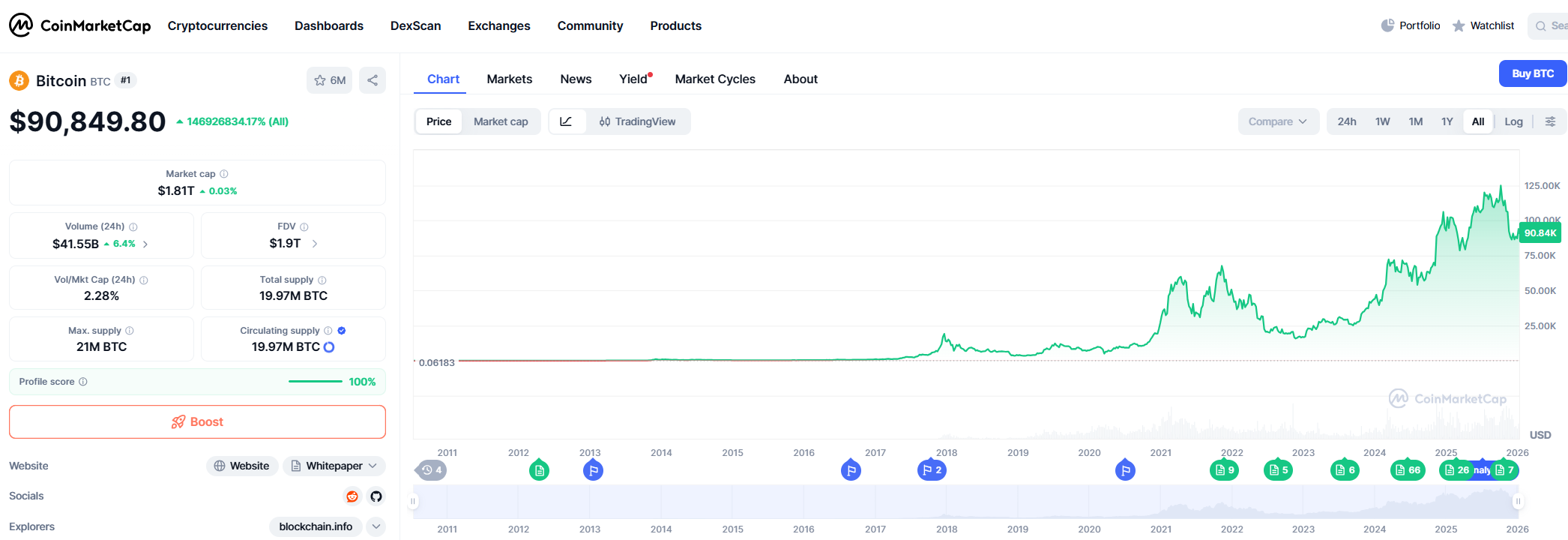Open DexScan nav item

(416, 25)
